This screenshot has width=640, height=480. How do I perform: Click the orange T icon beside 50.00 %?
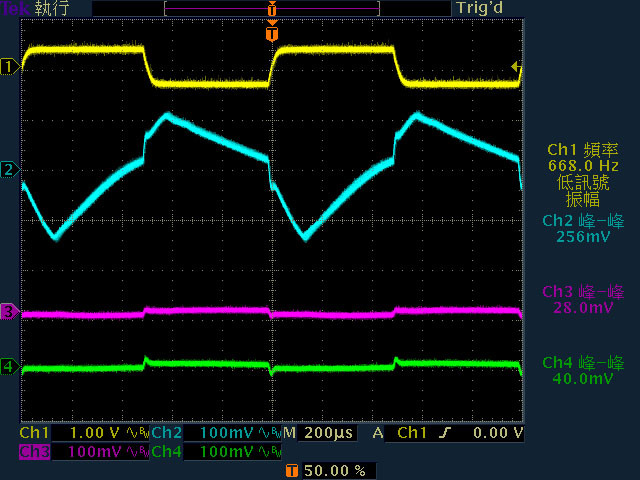click(x=291, y=471)
